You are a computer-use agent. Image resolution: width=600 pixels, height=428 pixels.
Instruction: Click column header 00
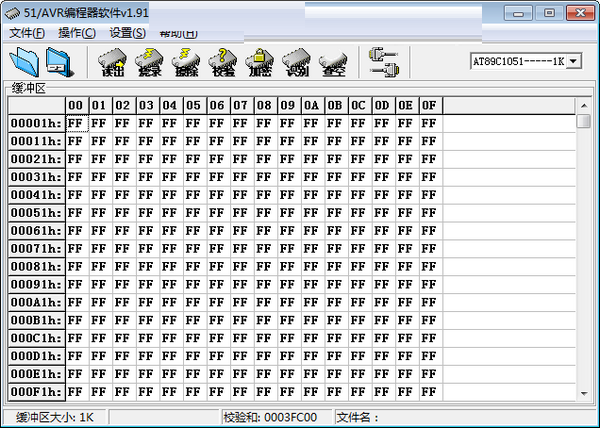tap(77, 106)
